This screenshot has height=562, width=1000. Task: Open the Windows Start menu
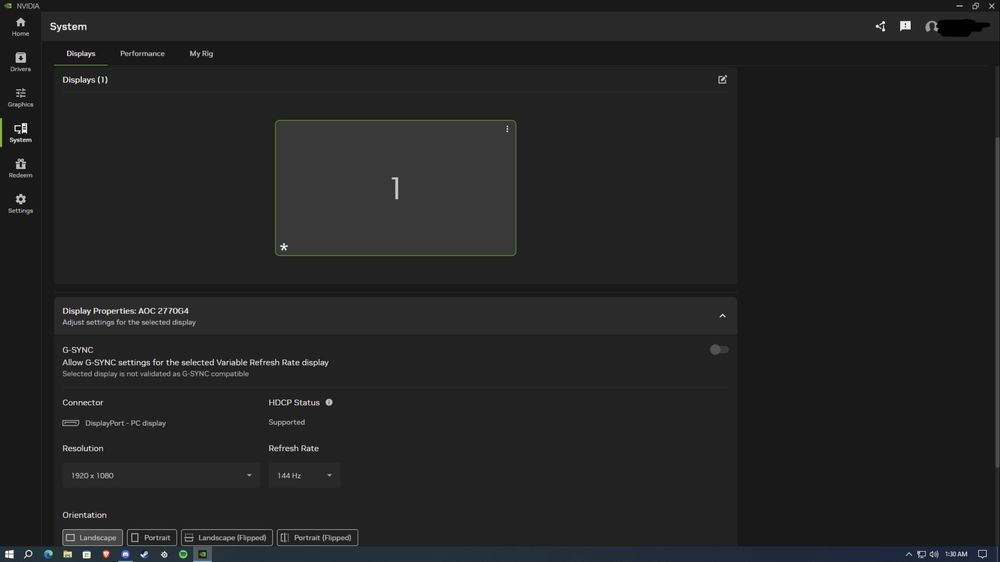[x=9, y=554]
